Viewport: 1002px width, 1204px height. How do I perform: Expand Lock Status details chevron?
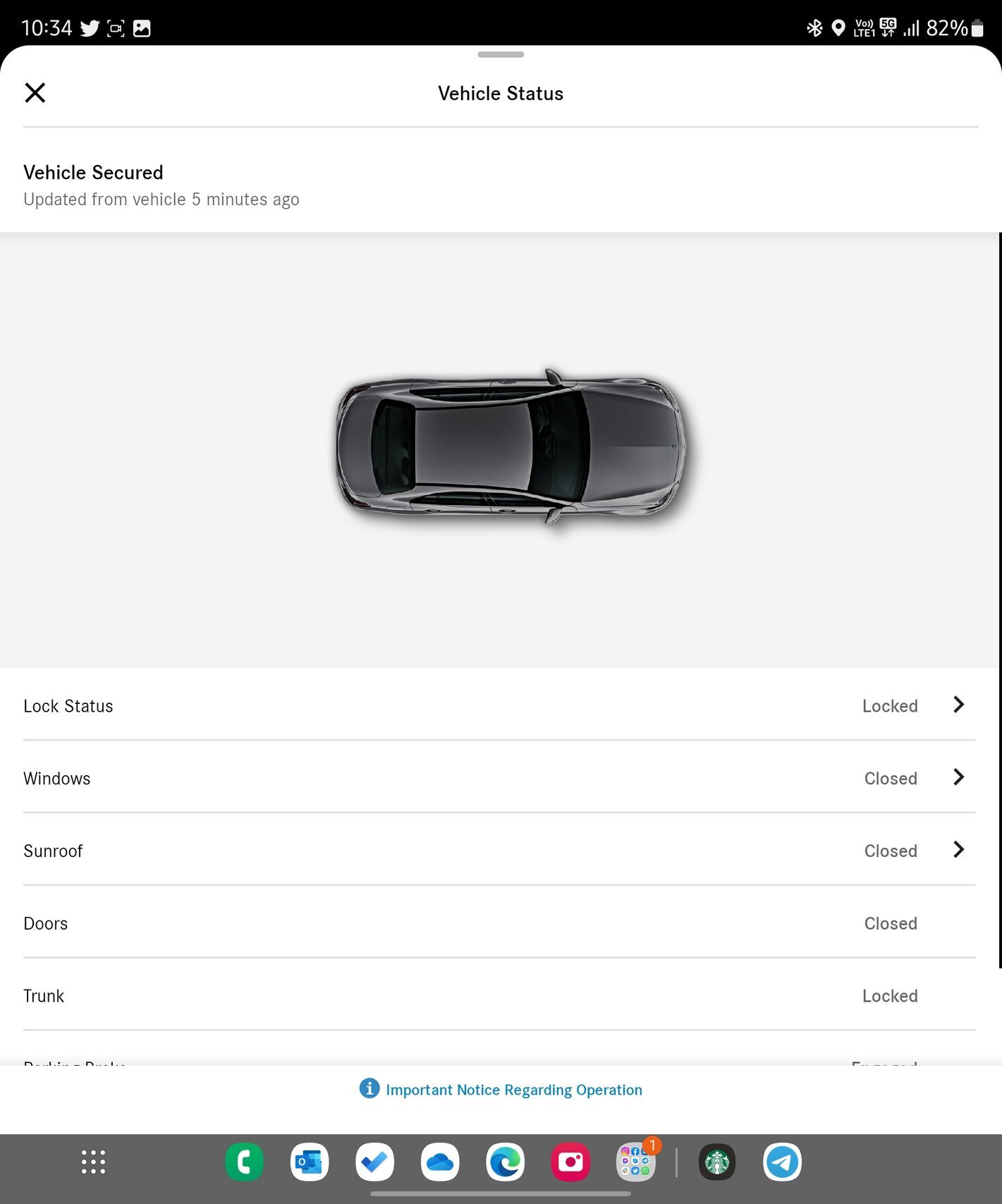(958, 705)
